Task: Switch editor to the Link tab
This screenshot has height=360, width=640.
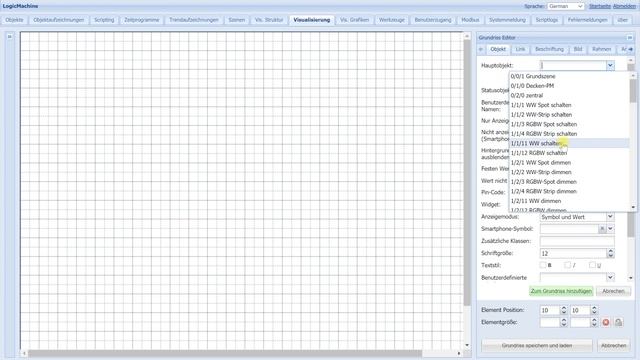Action: [x=520, y=49]
